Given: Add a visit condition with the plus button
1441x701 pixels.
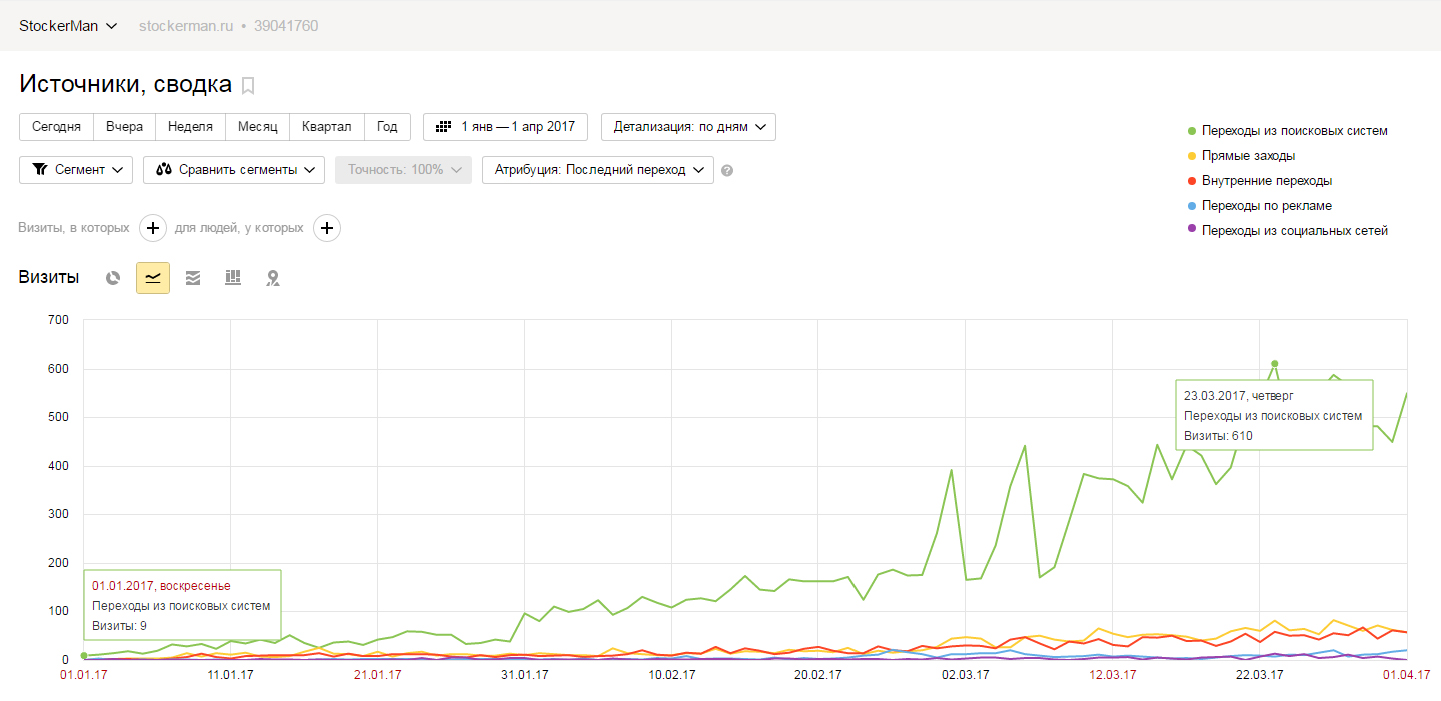Looking at the screenshot, I should [153, 228].
